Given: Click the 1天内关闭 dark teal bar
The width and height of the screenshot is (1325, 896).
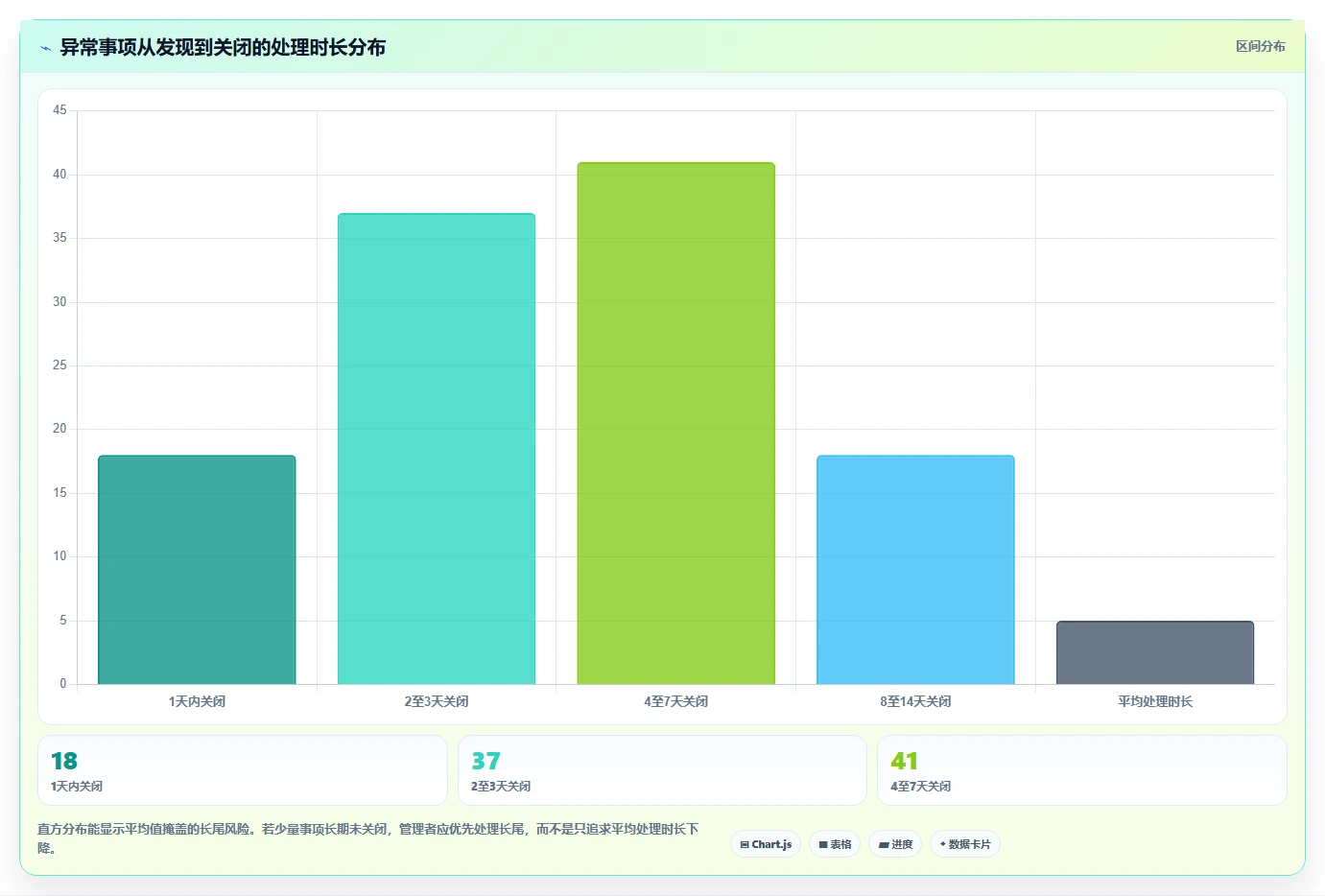Looking at the screenshot, I should click(197, 570).
